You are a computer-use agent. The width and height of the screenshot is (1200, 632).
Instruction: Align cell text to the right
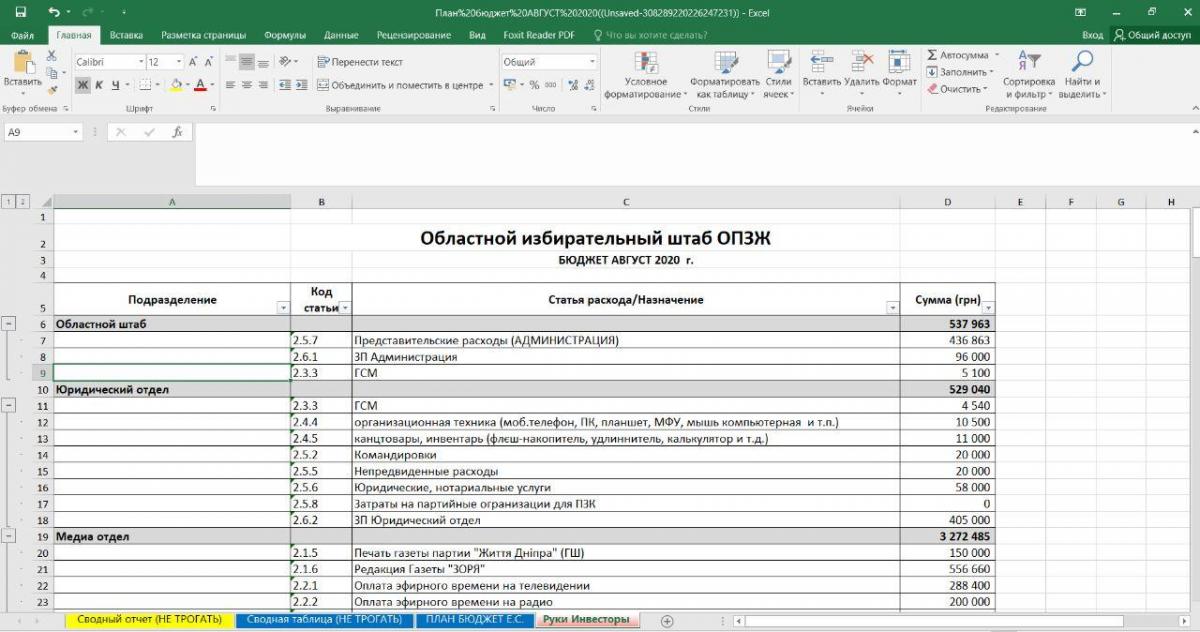coord(264,85)
